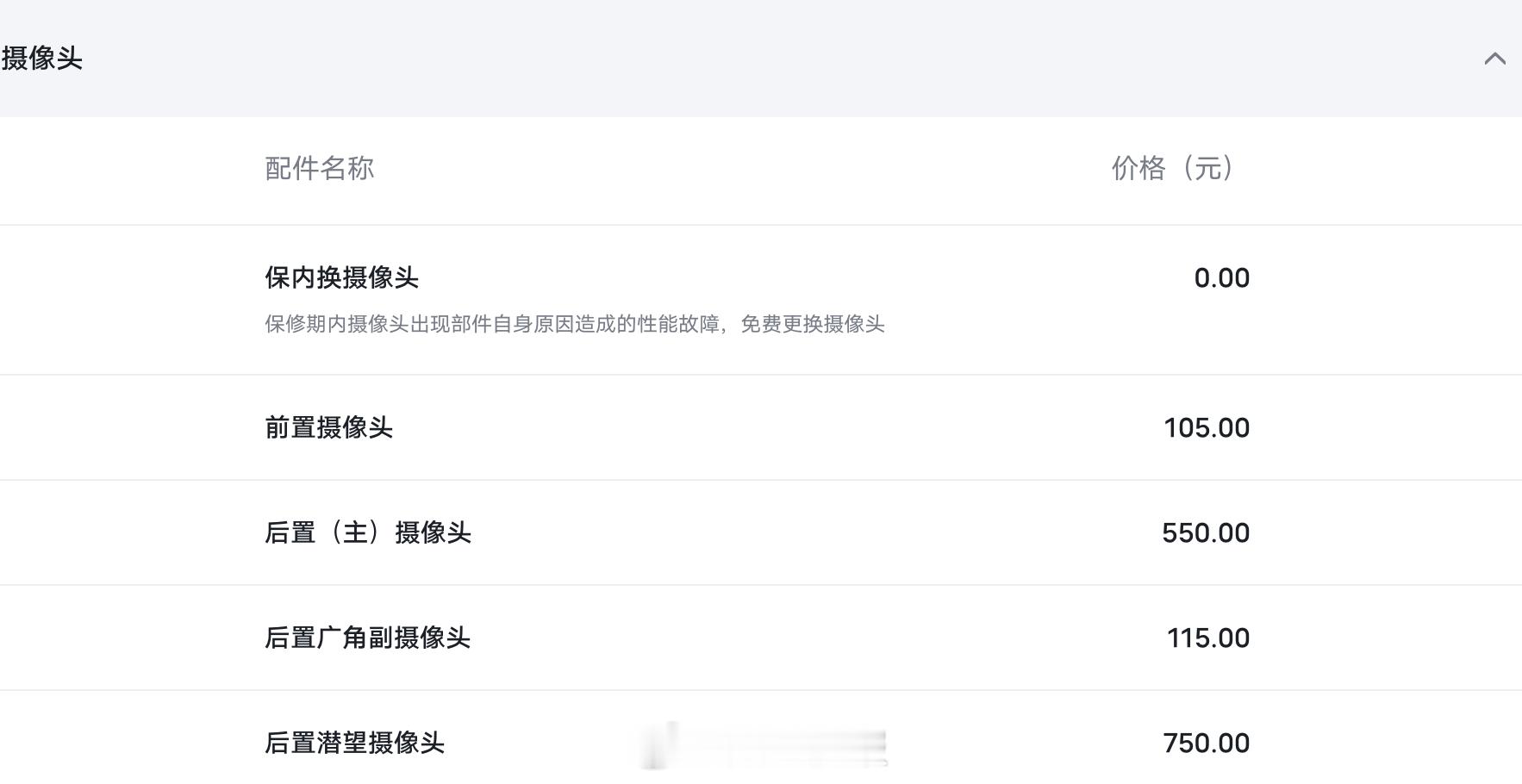The height and width of the screenshot is (784, 1522).
Task: Click the 前置摄像头 item
Action: click(x=328, y=427)
